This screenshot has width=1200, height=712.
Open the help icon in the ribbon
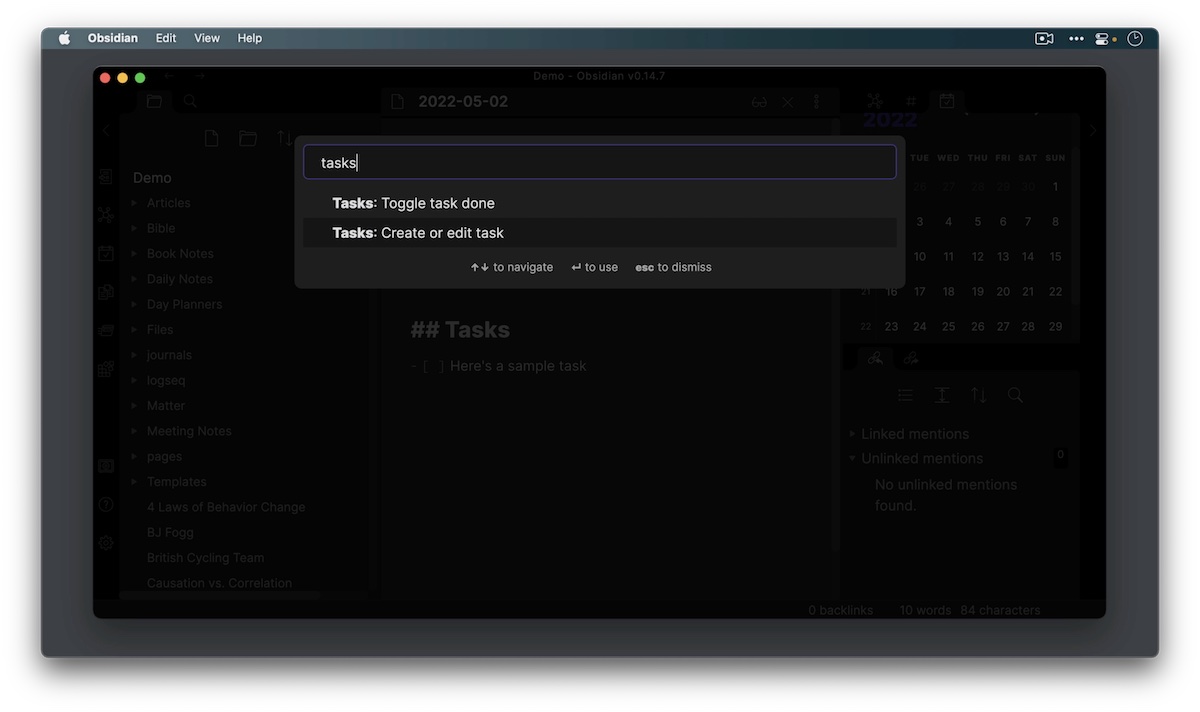click(x=106, y=504)
